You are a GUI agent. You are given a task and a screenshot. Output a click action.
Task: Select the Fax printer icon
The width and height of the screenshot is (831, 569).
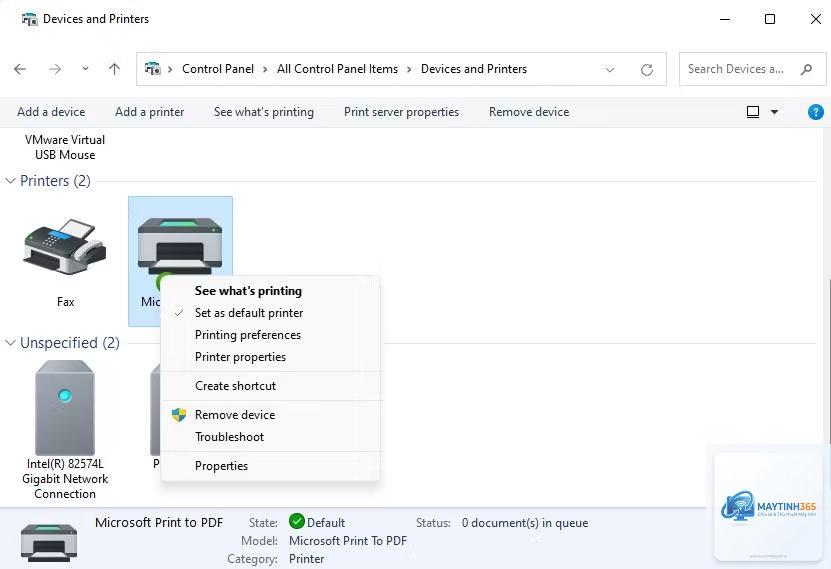(65, 247)
